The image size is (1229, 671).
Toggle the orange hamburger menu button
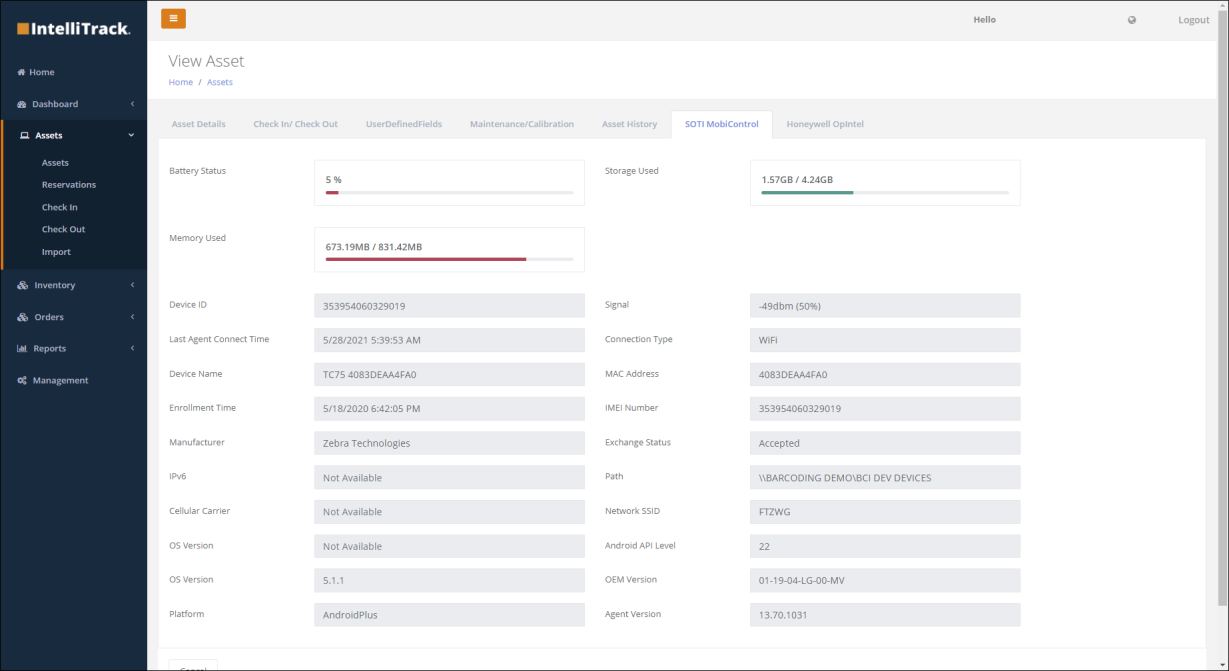pyautogui.click(x=173, y=18)
